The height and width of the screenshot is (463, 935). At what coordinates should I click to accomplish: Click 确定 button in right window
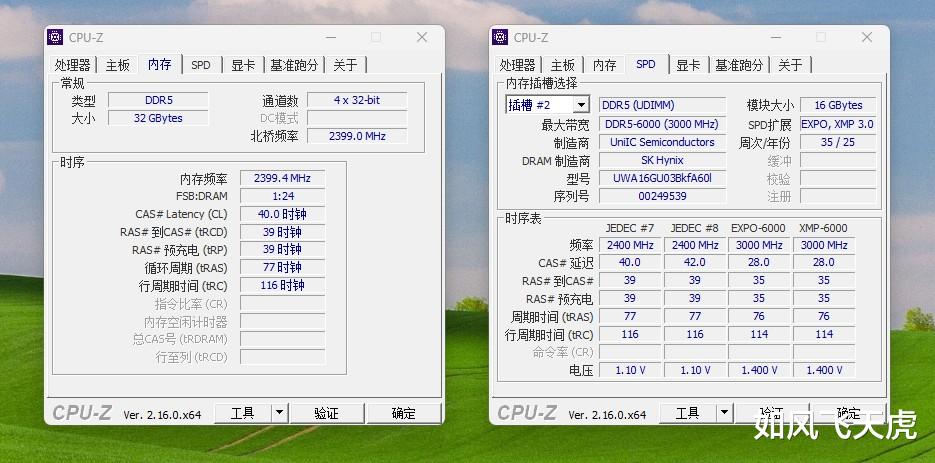(x=849, y=413)
